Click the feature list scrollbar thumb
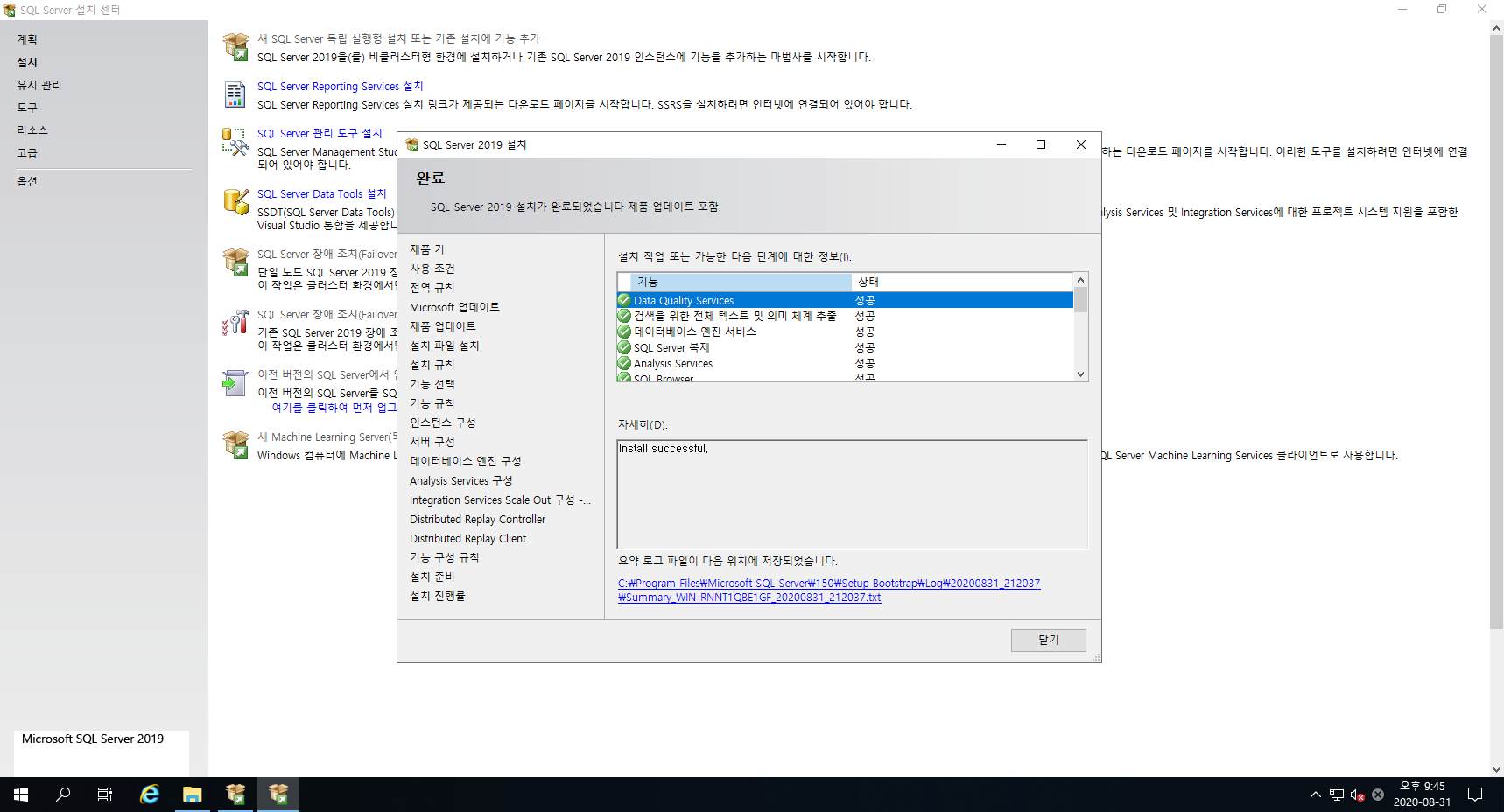Image resolution: width=1504 pixels, height=812 pixels. pyautogui.click(x=1080, y=300)
